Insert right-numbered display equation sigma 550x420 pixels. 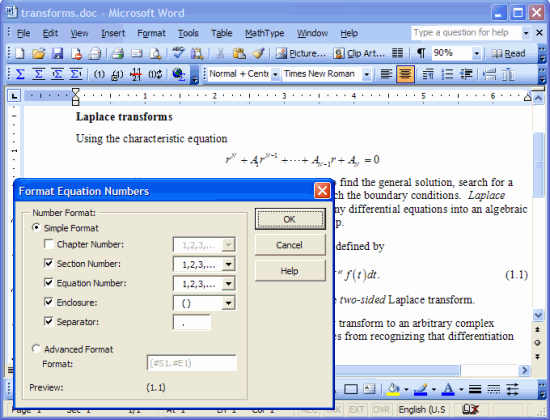[76, 74]
